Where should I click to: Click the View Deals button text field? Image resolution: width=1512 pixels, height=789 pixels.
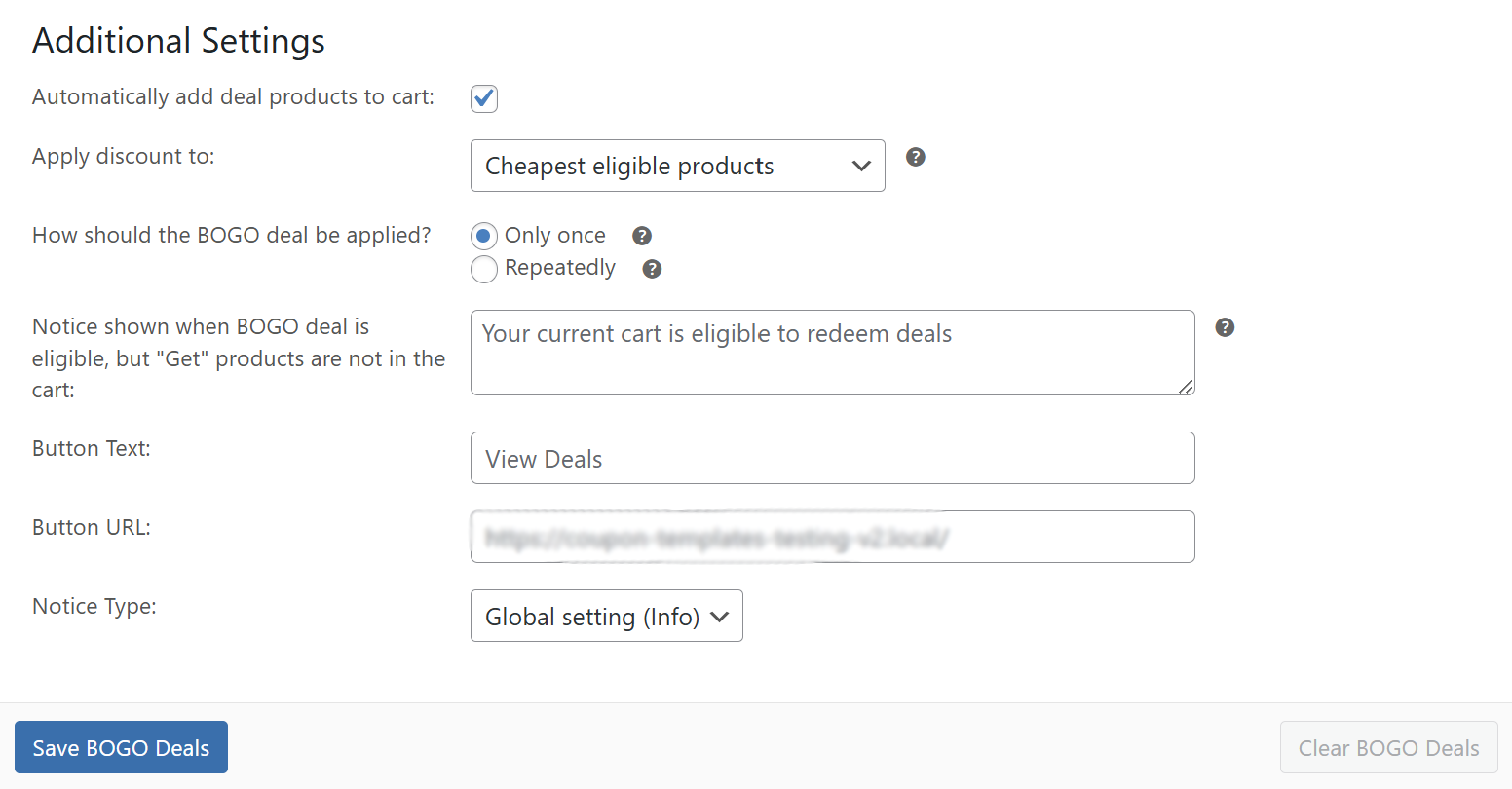pyautogui.click(x=831, y=458)
